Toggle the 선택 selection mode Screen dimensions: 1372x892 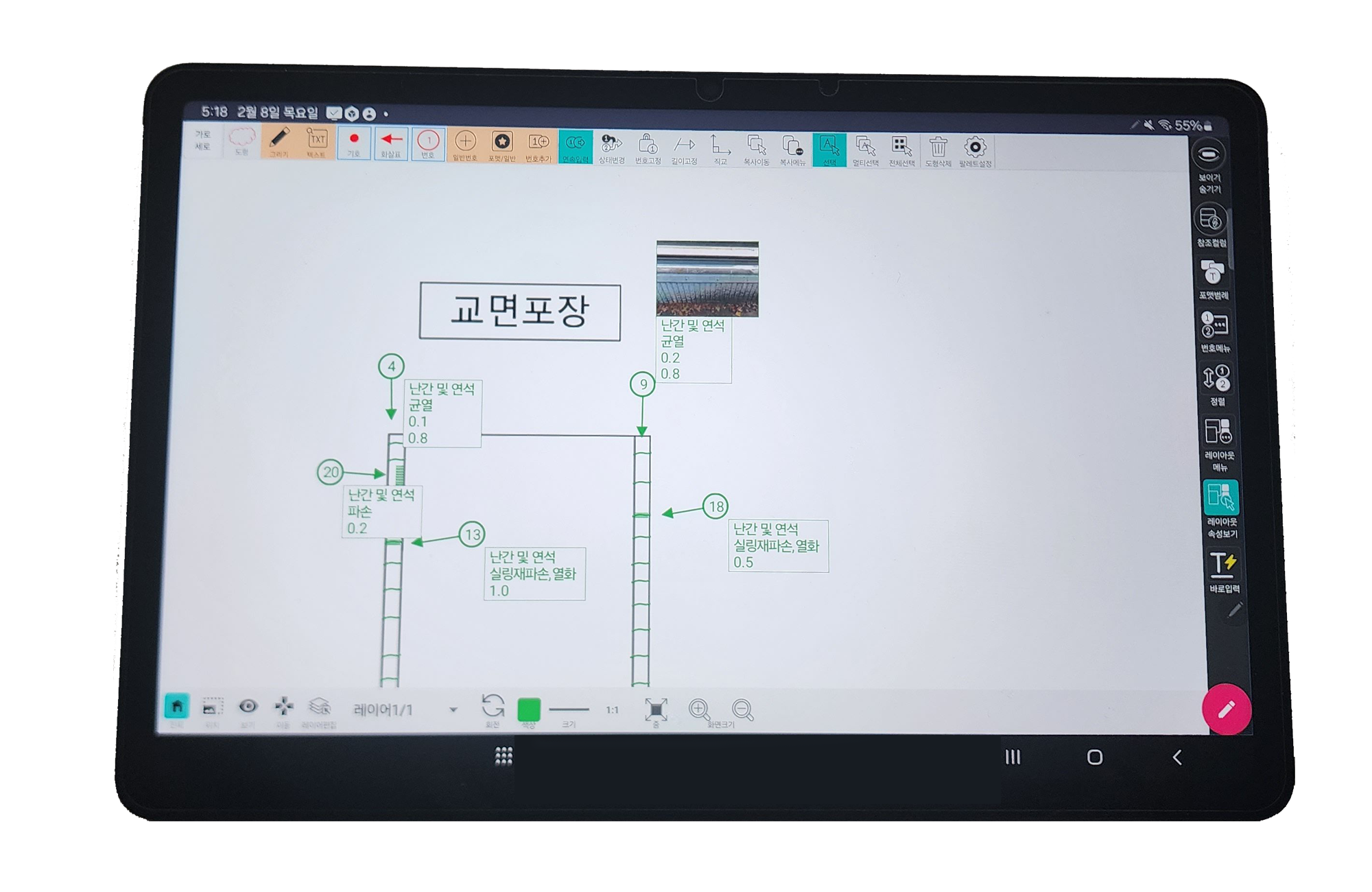[829, 148]
